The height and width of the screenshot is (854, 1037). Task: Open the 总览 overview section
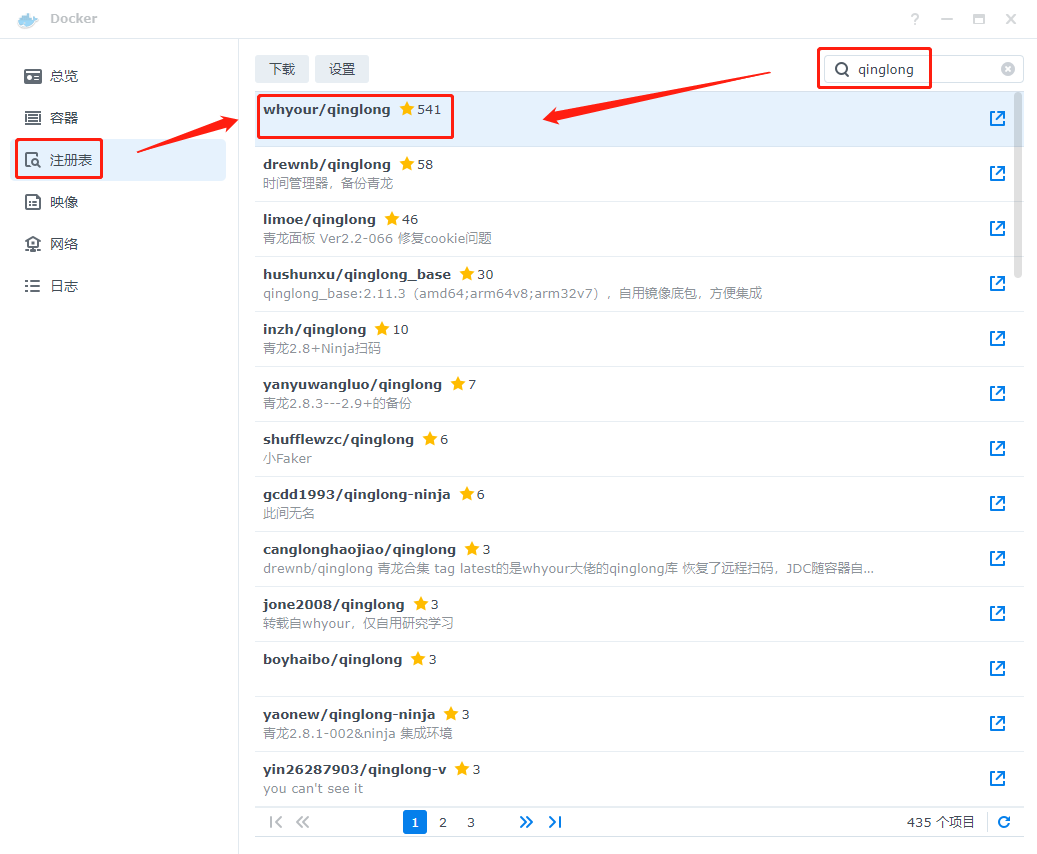63,76
